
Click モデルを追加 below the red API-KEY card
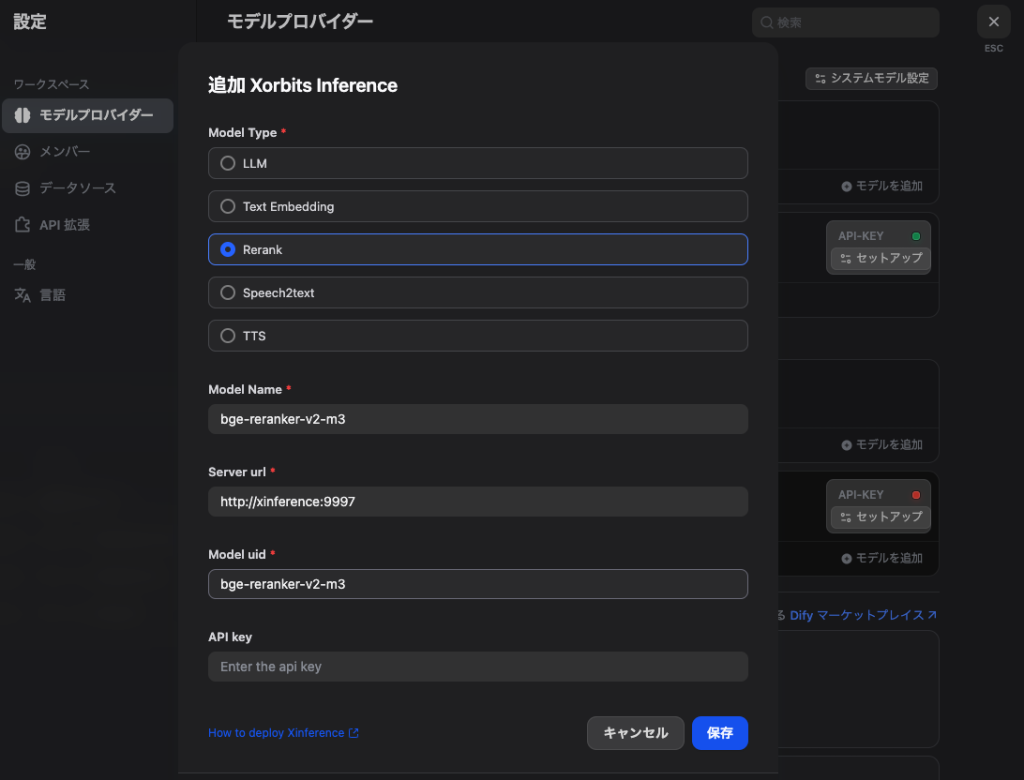tap(882, 559)
